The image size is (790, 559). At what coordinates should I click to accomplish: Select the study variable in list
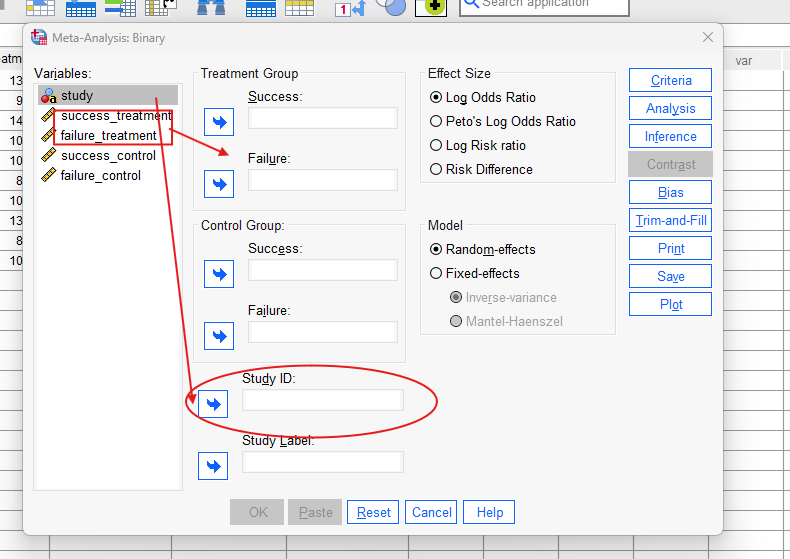pos(77,96)
